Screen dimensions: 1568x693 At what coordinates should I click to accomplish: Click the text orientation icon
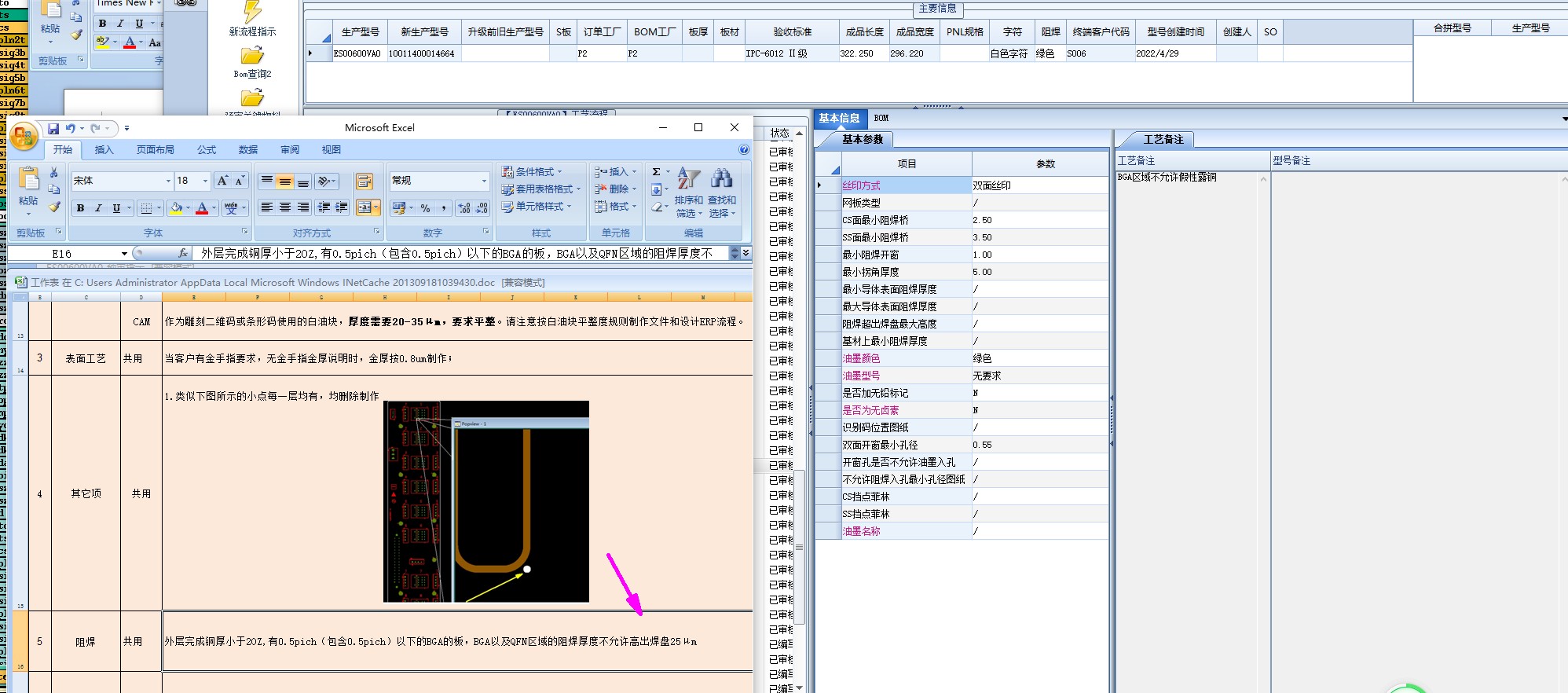[324, 181]
